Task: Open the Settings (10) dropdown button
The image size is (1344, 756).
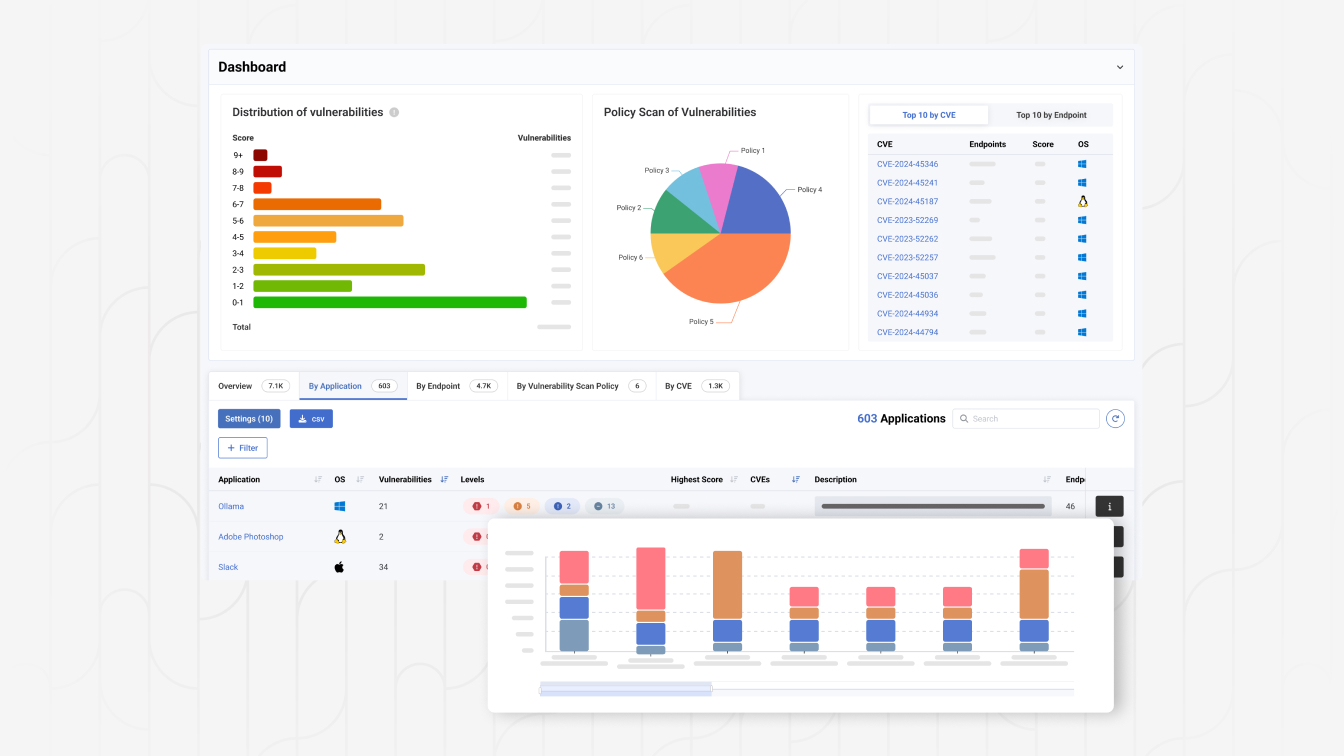Action: 249,419
